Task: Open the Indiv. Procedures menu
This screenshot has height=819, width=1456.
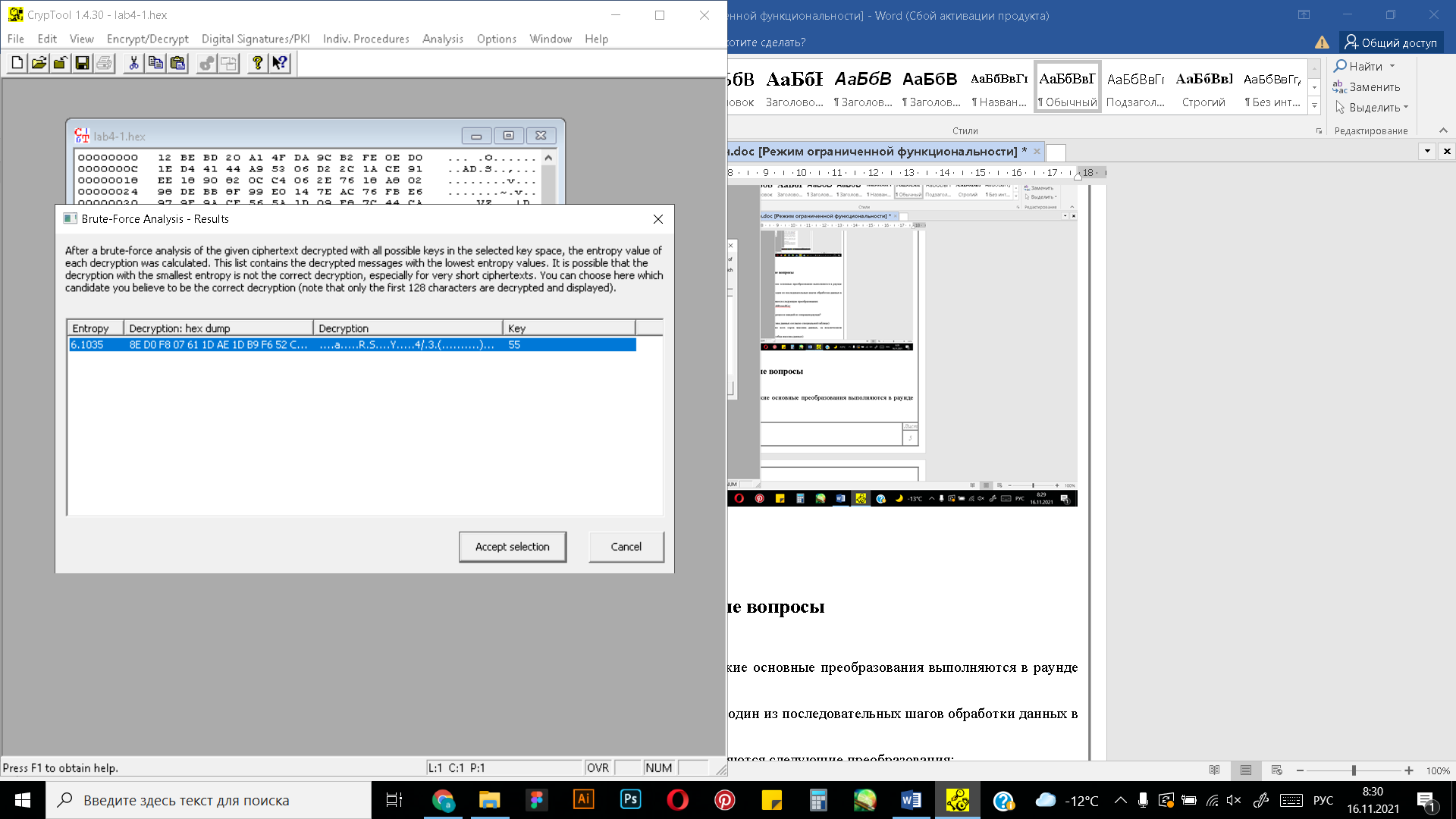Action: pyautogui.click(x=366, y=39)
